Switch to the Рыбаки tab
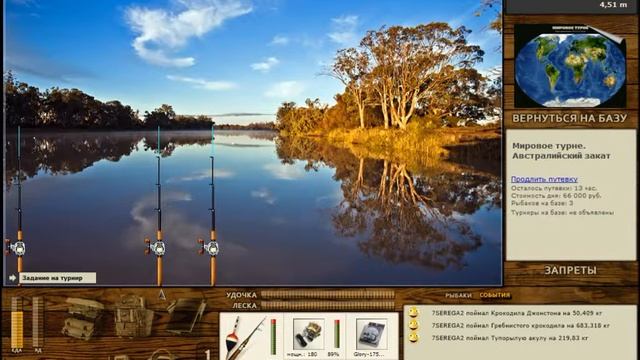 tap(458, 295)
